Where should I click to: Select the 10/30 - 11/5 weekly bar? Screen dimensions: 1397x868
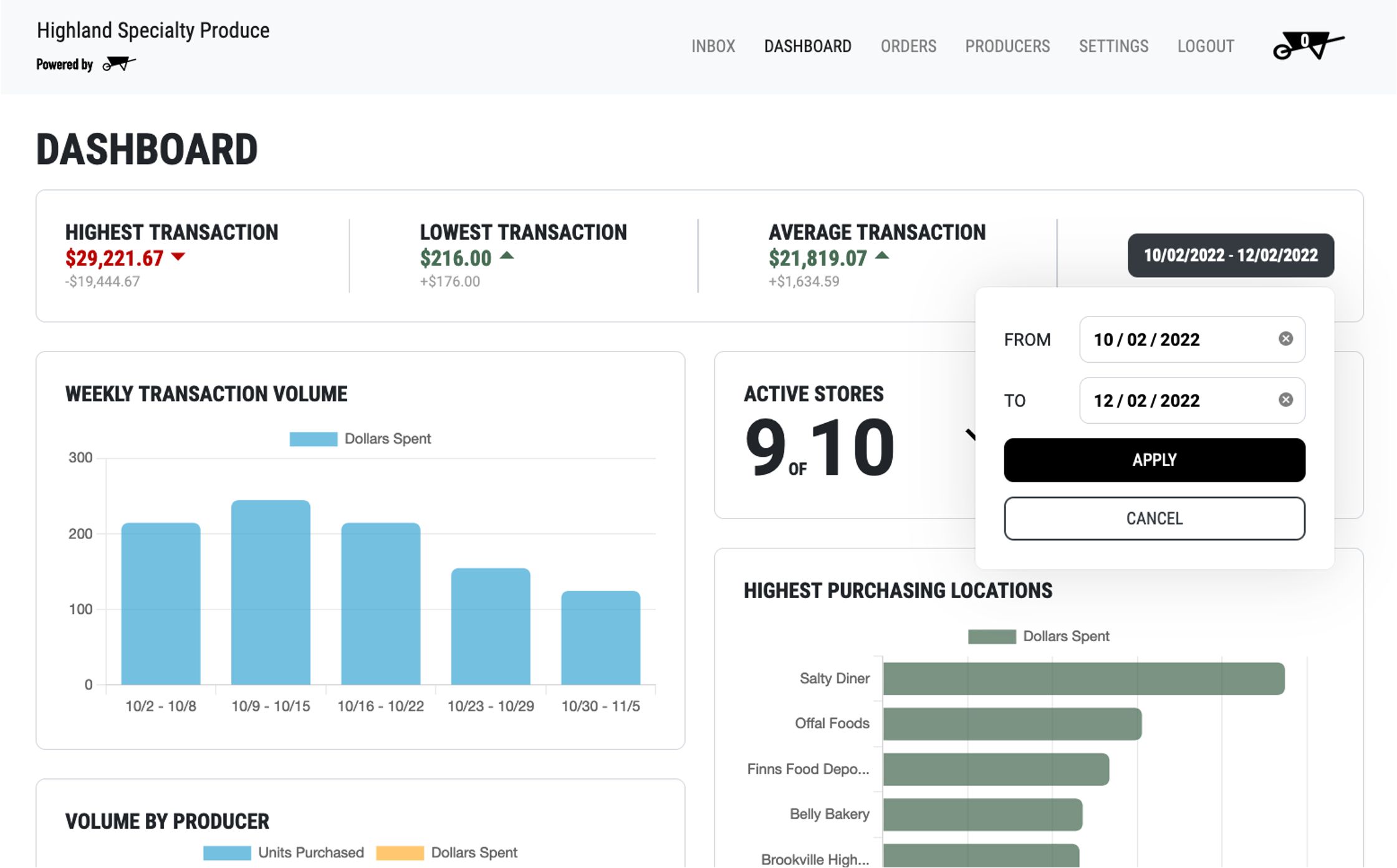[x=601, y=637]
